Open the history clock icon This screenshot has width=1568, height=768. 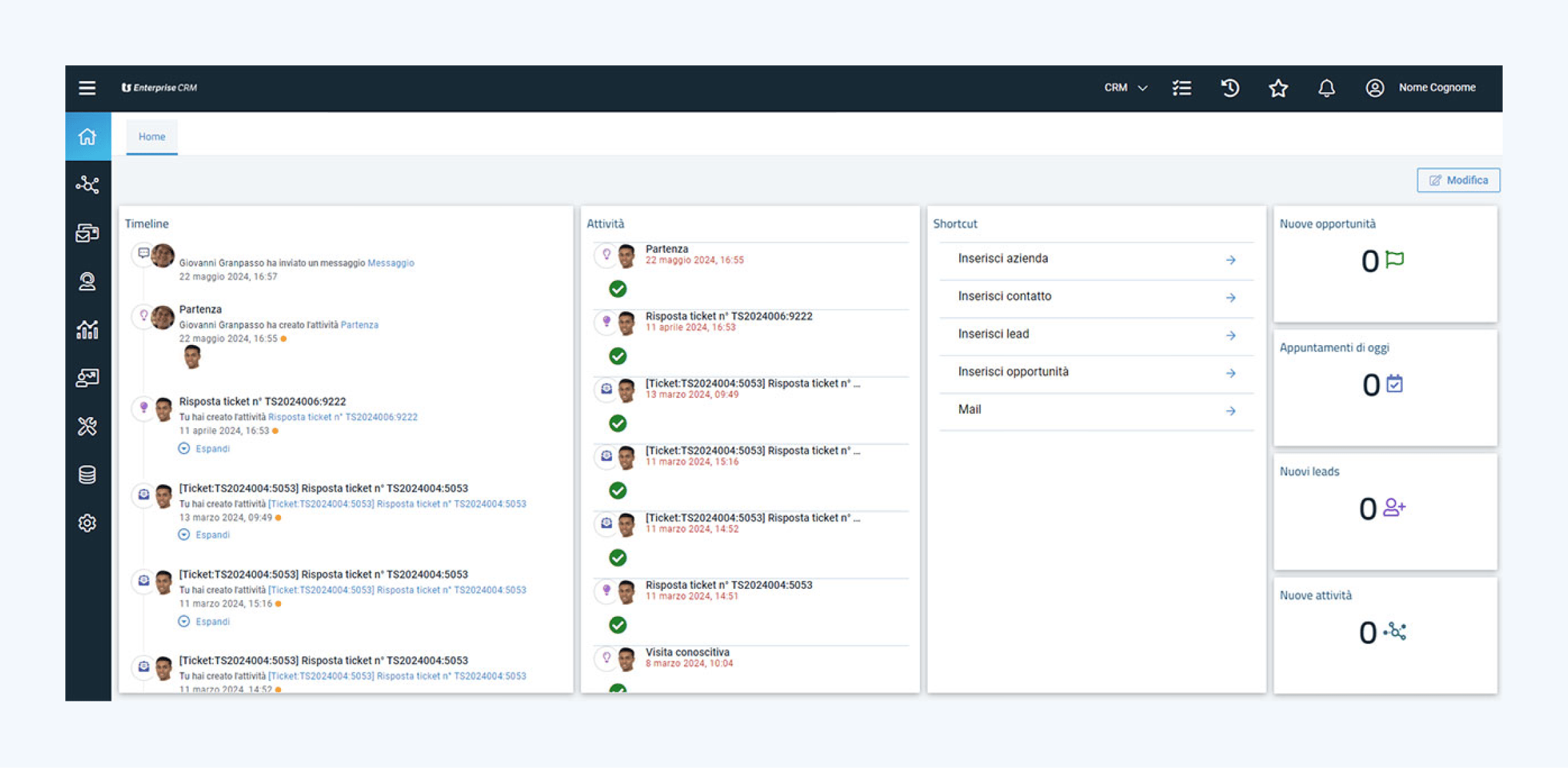click(x=1230, y=88)
